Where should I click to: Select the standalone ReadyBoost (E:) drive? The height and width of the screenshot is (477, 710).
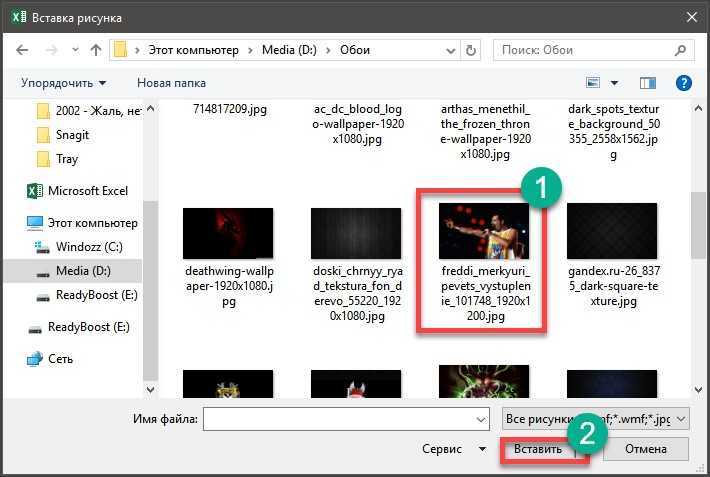79,327
